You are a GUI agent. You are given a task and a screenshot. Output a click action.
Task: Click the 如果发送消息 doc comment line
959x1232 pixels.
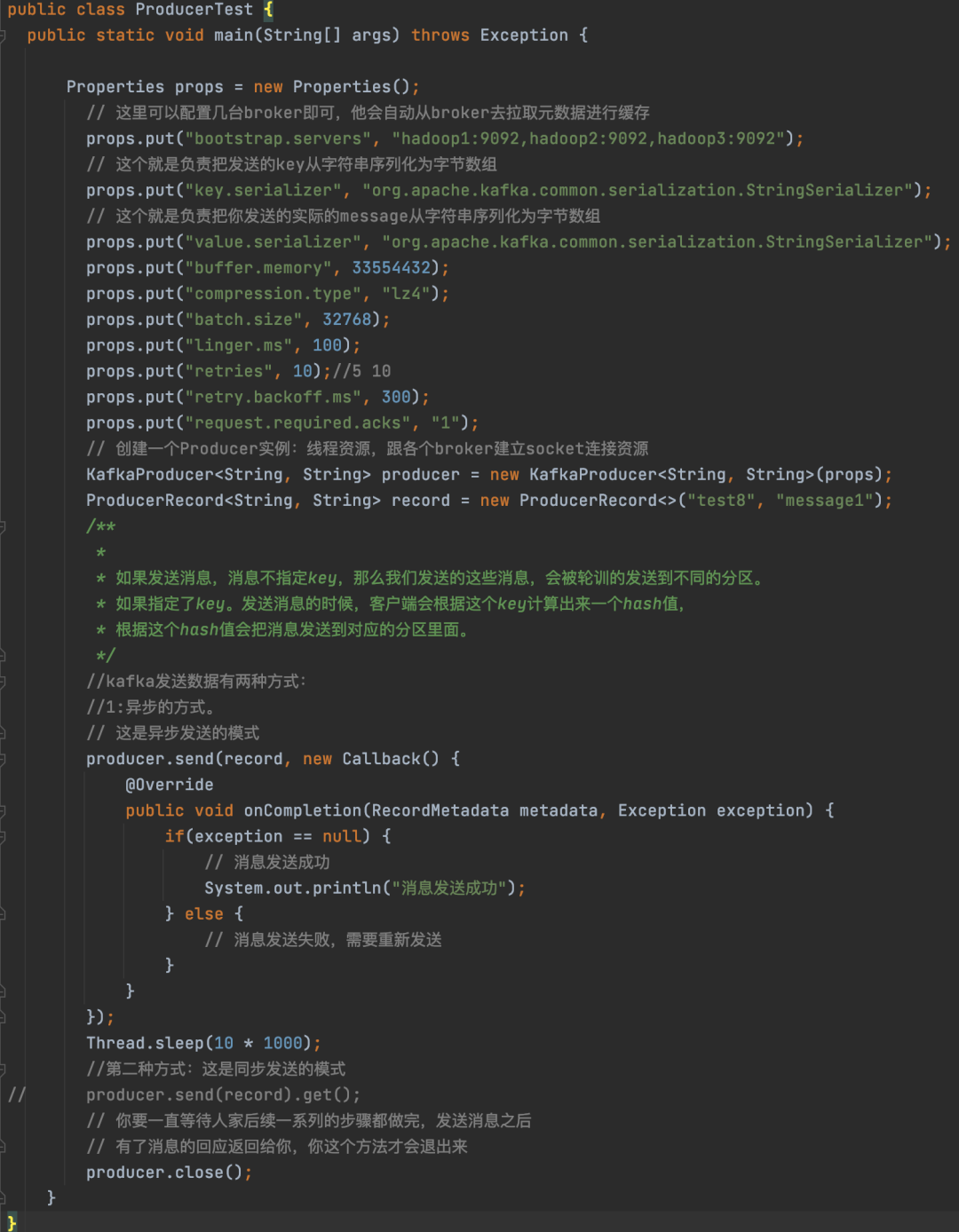tap(430, 578)
